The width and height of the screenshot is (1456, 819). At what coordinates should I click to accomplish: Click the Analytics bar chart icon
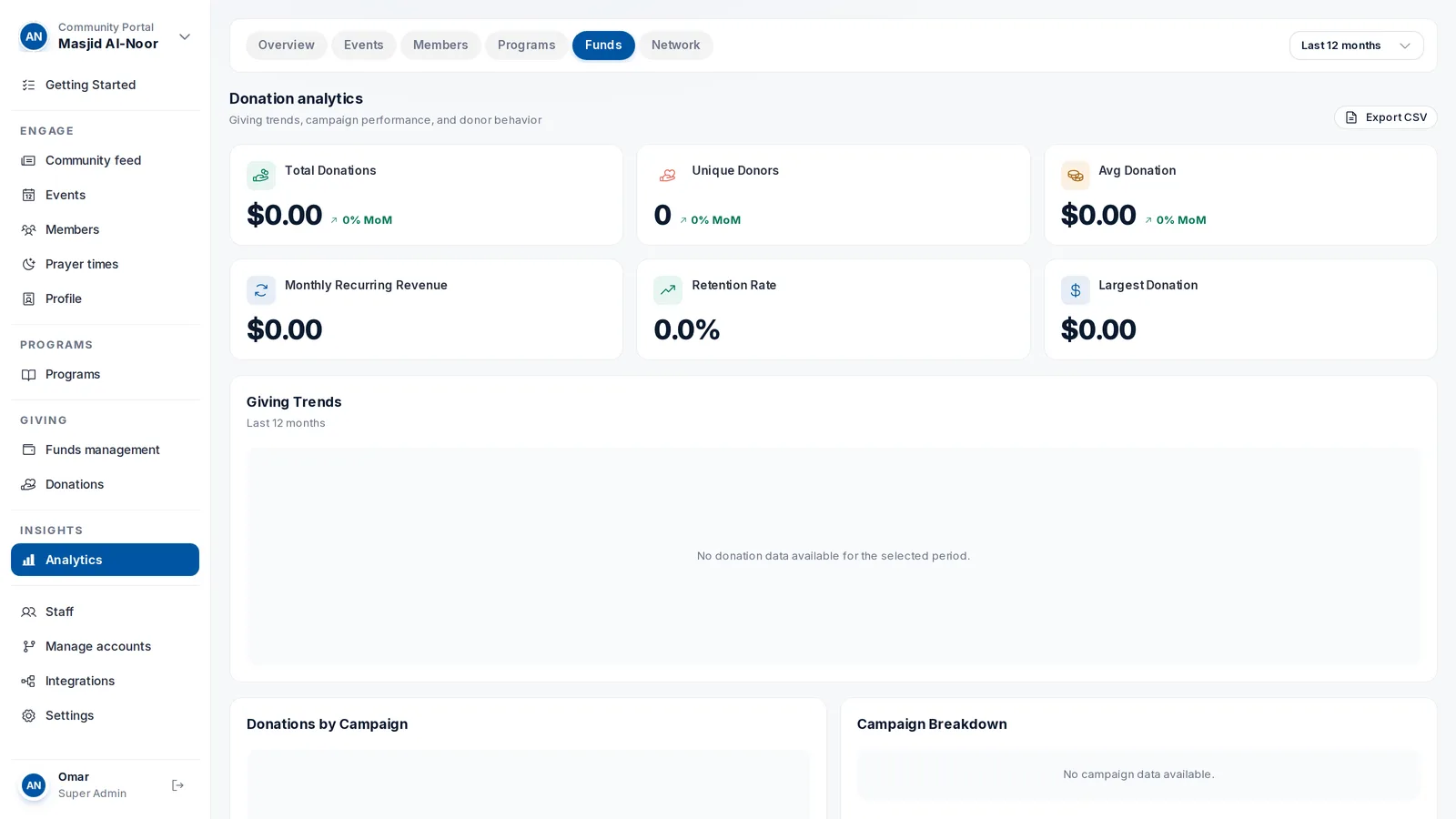(x=28, y=560)
